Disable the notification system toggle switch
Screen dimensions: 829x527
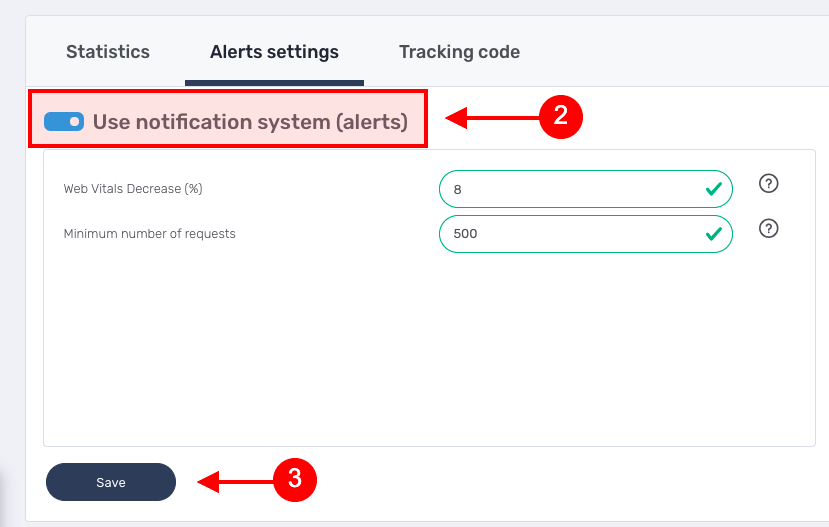point(64,122)
